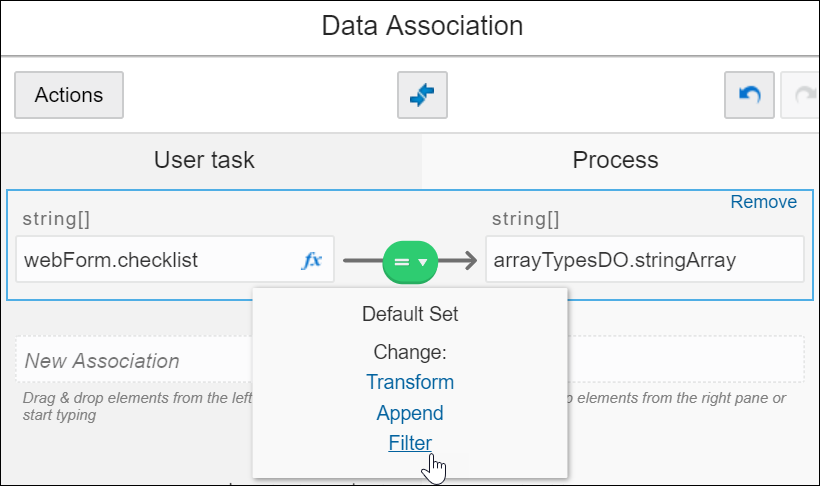Undo the last change

(749, 95)
